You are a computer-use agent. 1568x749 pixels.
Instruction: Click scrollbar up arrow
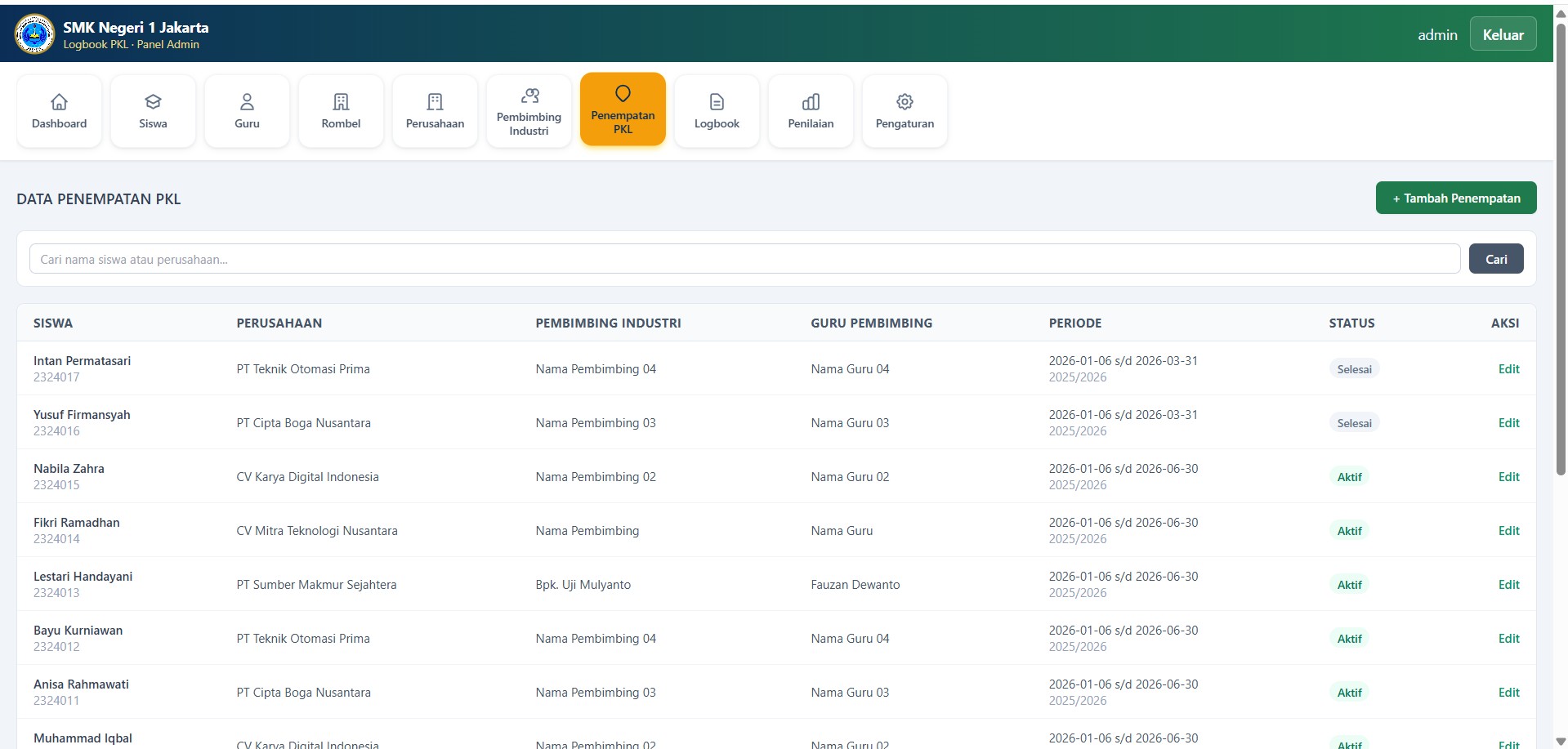(1561, 13)
